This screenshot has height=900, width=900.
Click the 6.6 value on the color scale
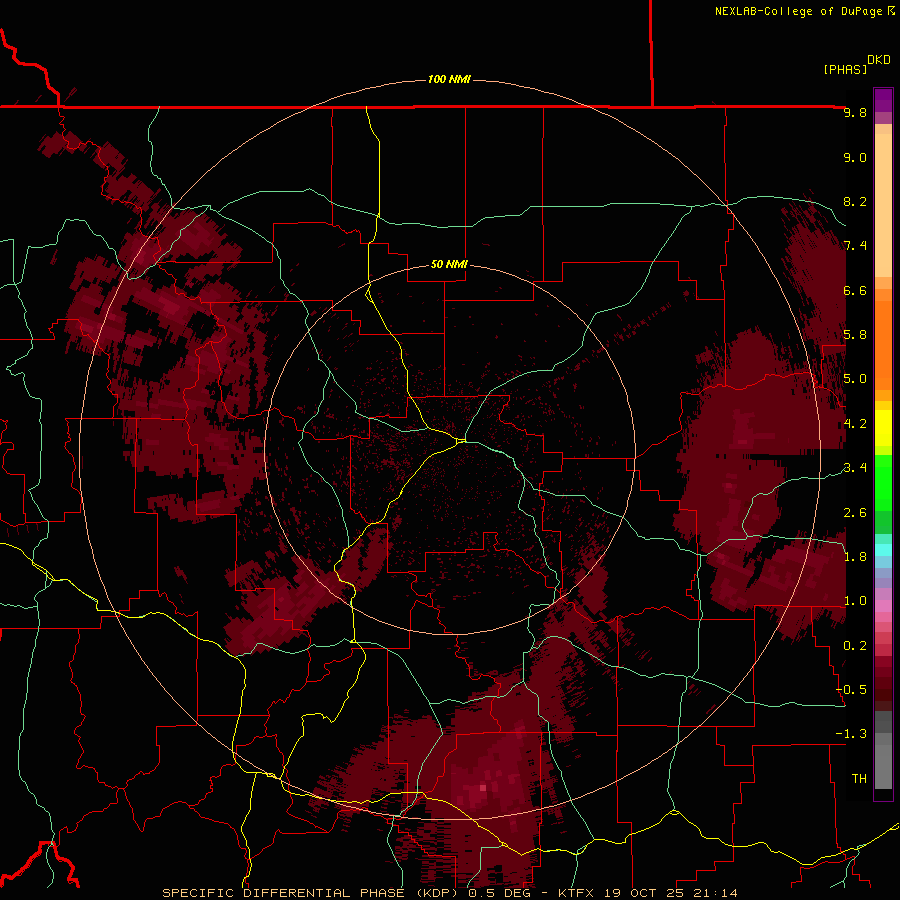(x=855, y=290)
